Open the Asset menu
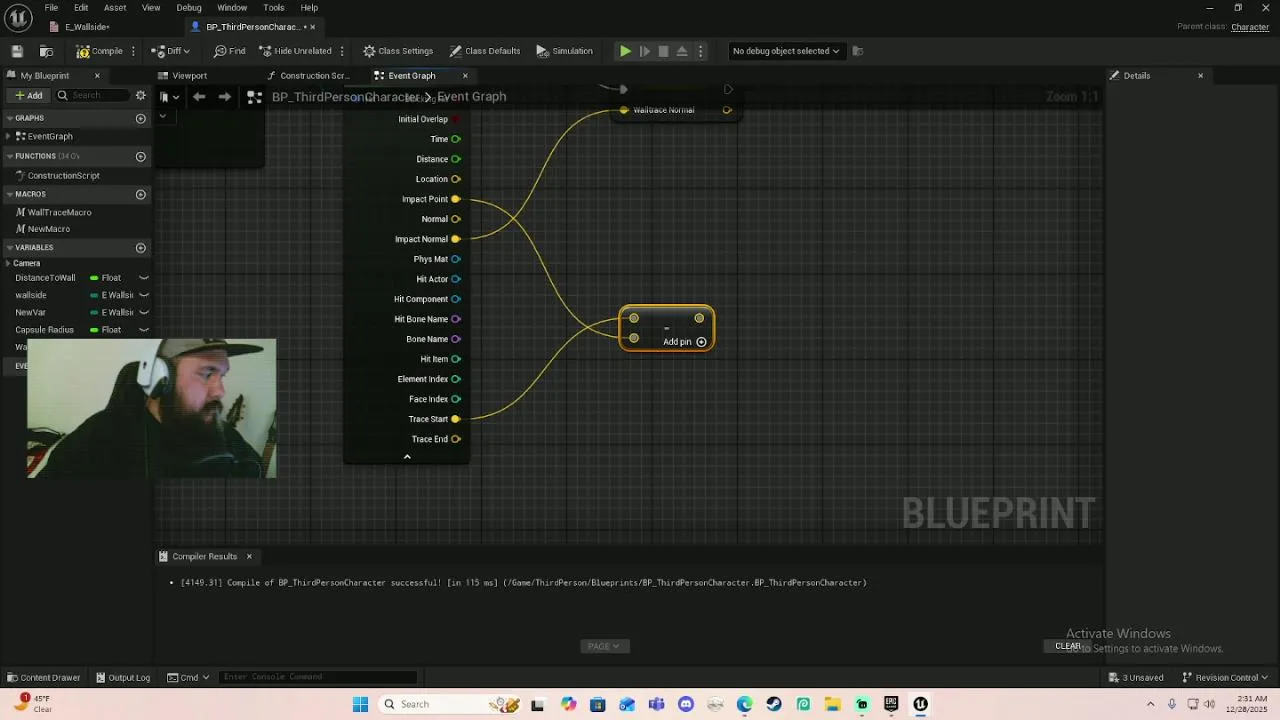The width and height of the screenshot is (1280, 720). tap(115, 8)
